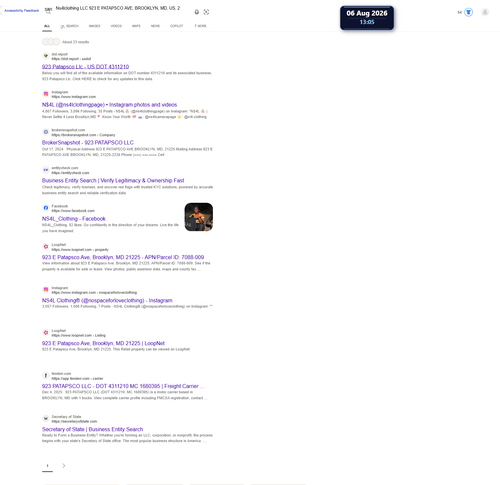The height and width of the screenshot is (485, 500).
Task: Open NS4L Clothing® (@nospaceforloveclothing) Instagram result
Action: [107, 300]
